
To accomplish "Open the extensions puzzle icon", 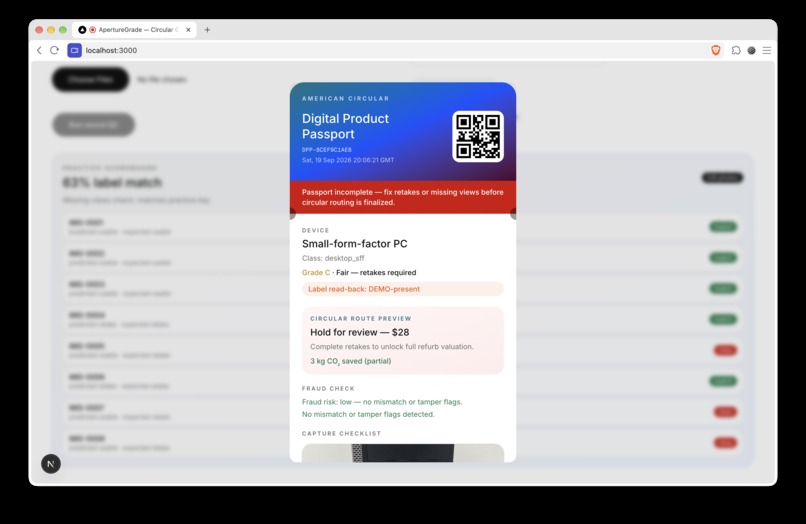I will coord(736,50).
